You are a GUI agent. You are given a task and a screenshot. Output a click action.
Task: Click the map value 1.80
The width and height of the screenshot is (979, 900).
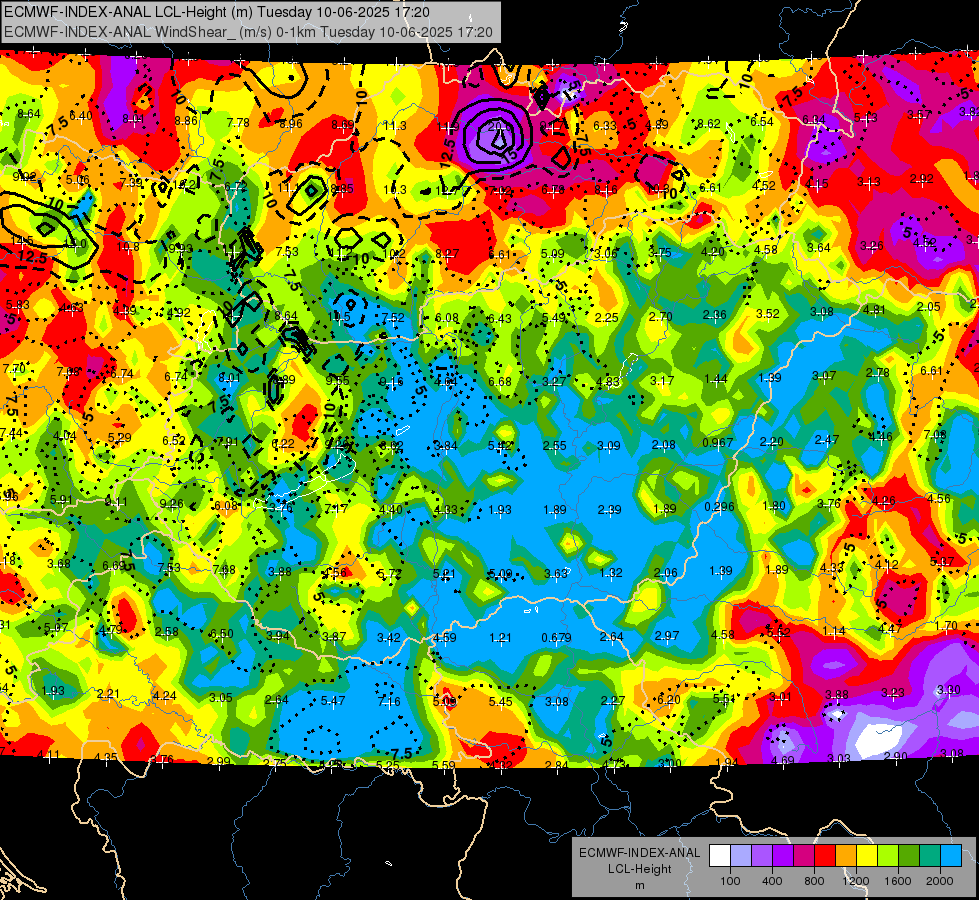pos(774,505)
